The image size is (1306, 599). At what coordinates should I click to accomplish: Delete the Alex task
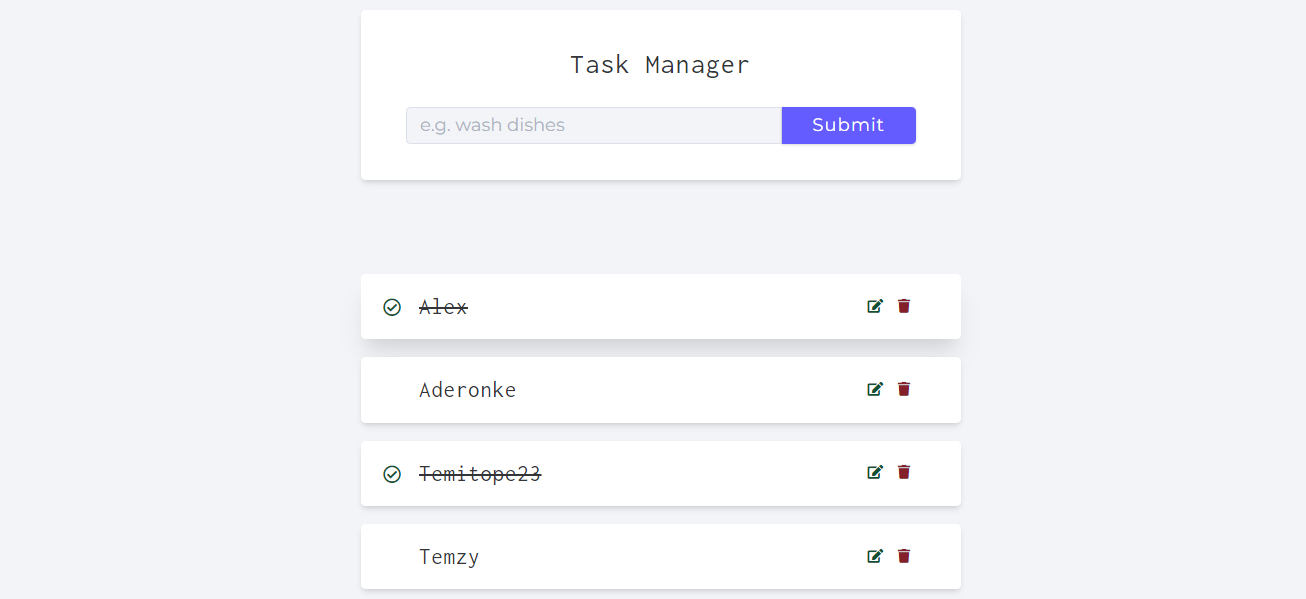pos(904,306)
